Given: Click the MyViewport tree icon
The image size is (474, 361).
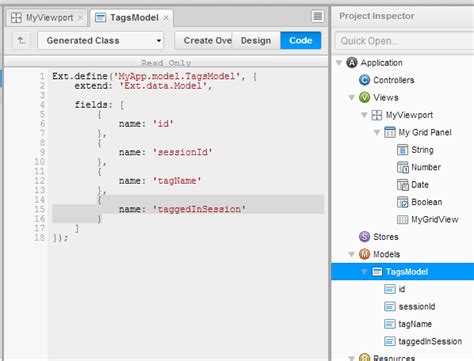Looking at the screenshot, I should coord(377,115).
